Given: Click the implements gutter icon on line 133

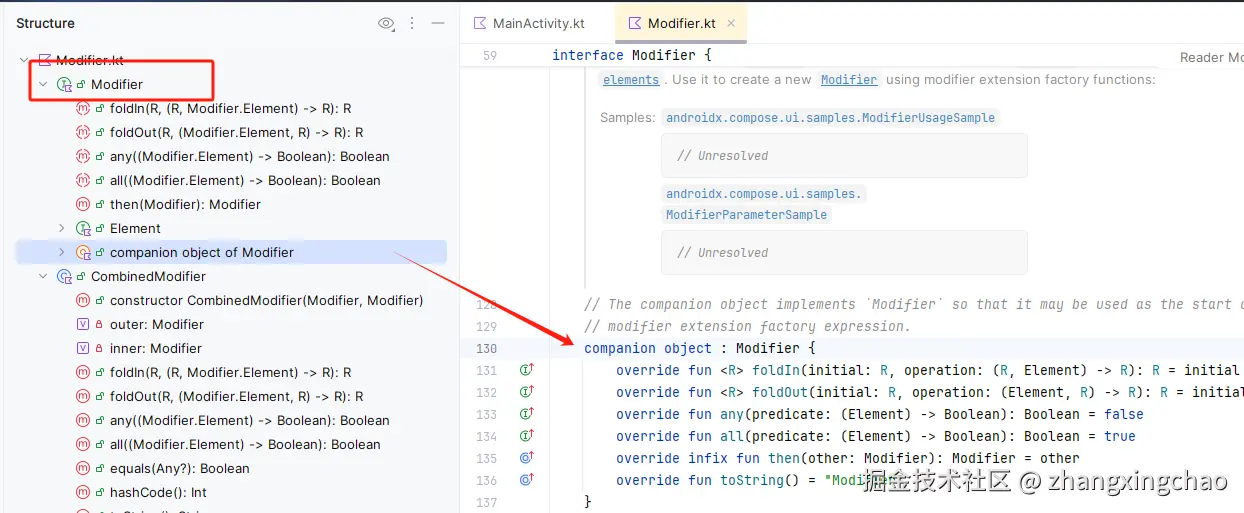Looking at the screenshot, I should point(526,414).
